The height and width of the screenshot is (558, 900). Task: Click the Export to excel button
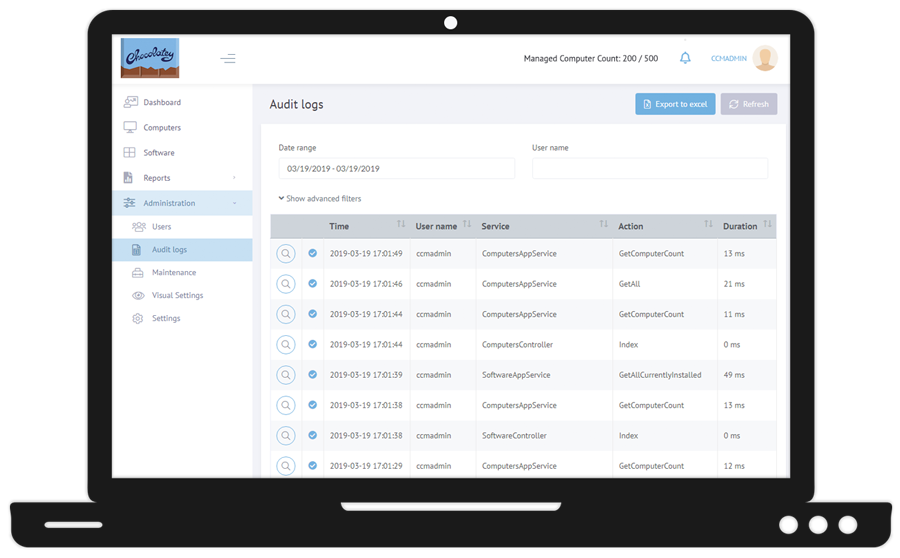pos(675,104)
